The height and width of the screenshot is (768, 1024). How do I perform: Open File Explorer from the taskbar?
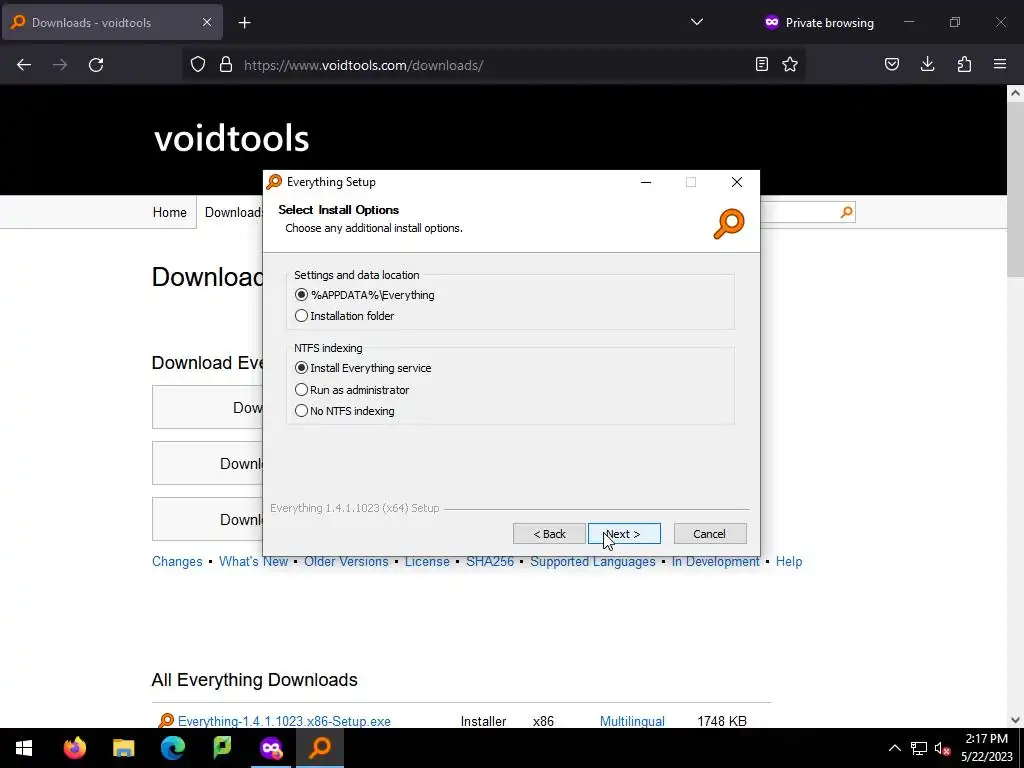tap(123, 748)
